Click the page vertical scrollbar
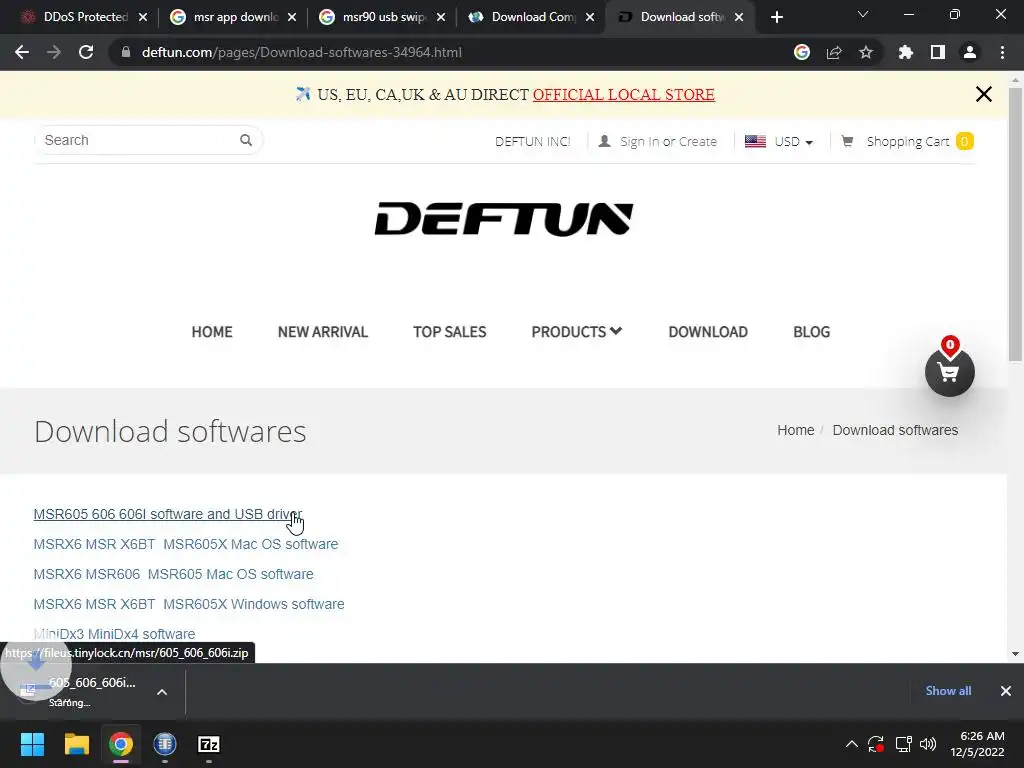The height and width of the screenshot is (768, 1024). [x=1016, y=225]
